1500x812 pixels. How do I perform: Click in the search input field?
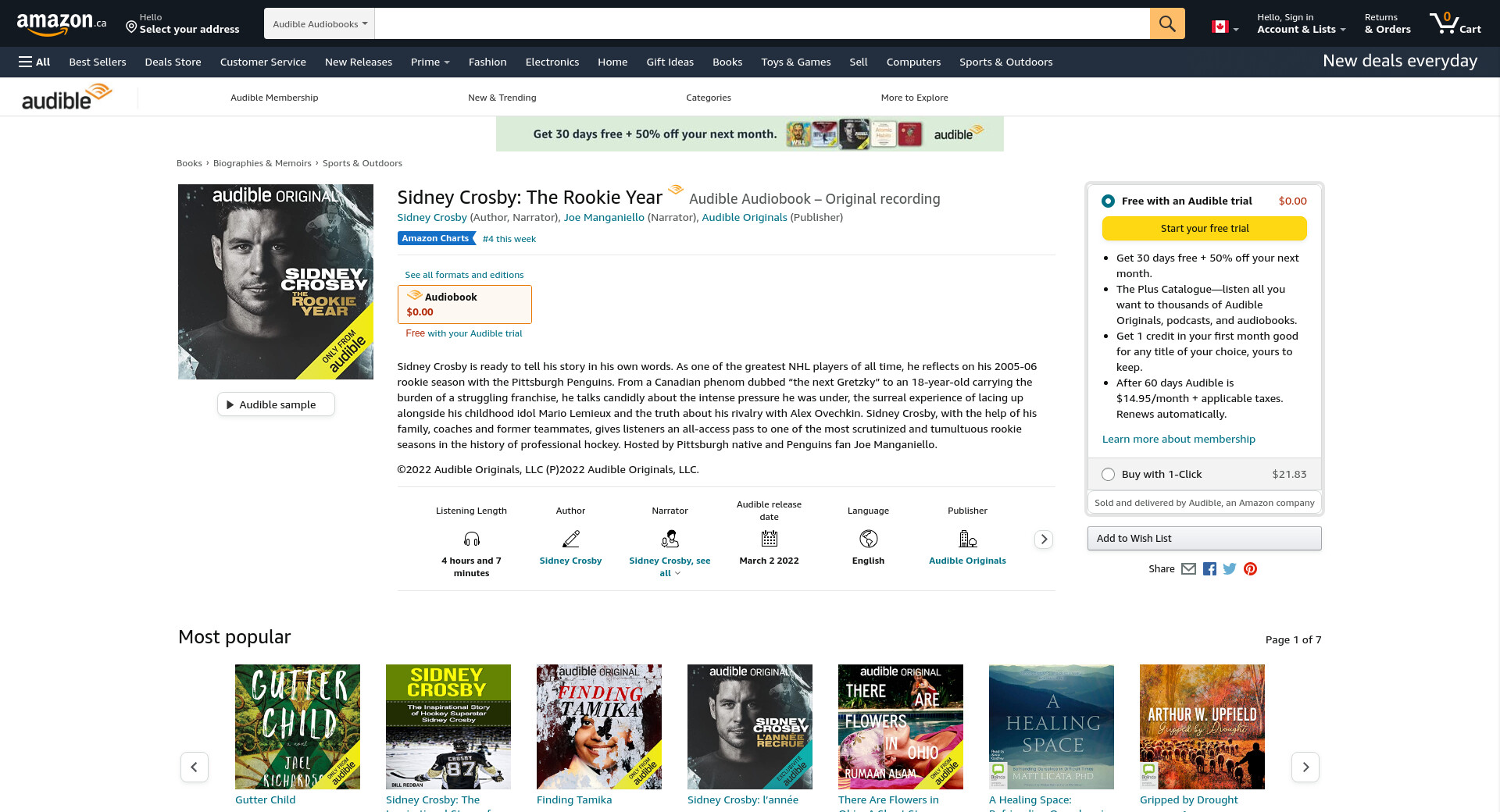tap(762, 23)
